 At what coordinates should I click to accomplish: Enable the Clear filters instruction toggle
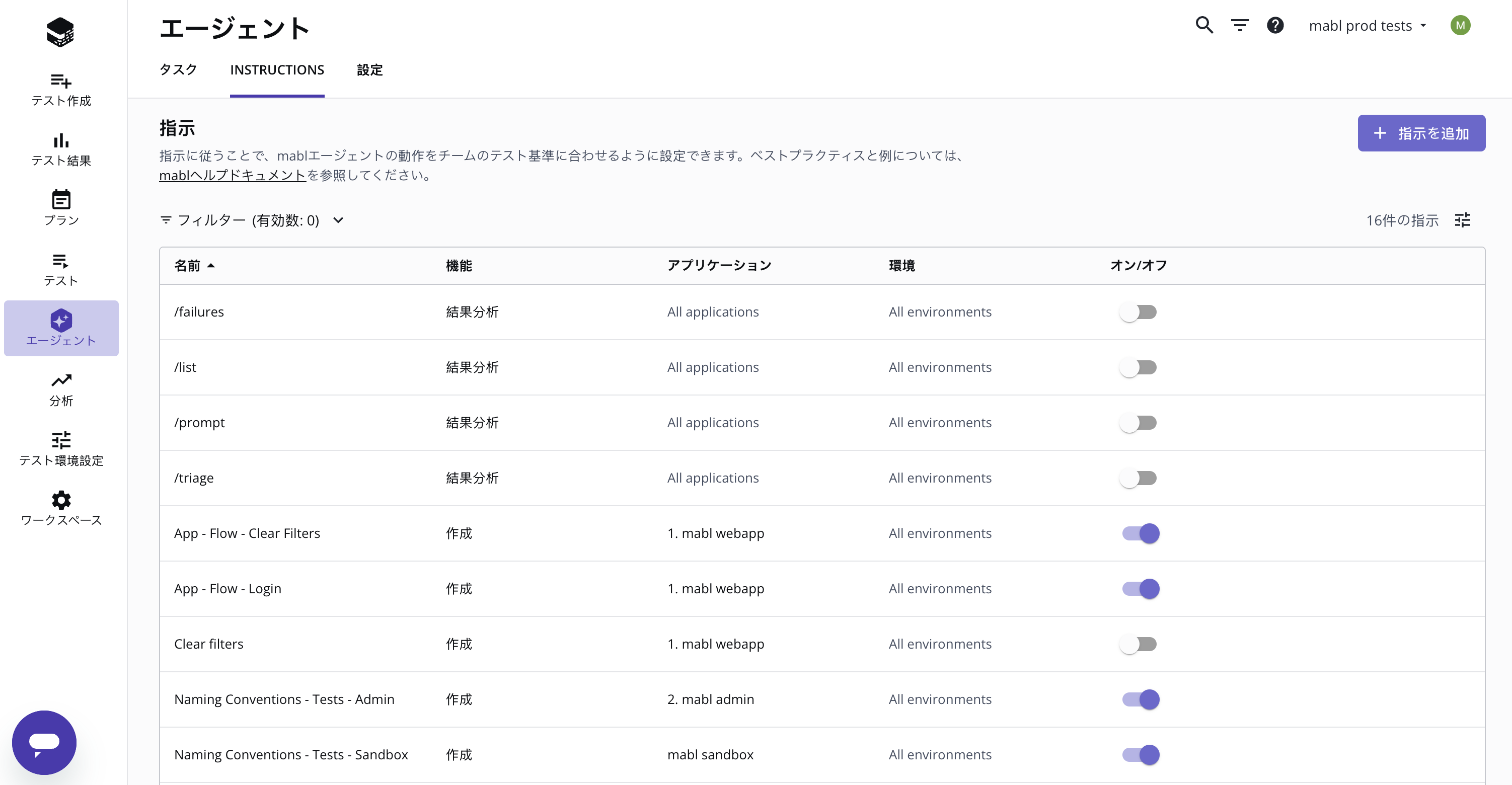1138,644
